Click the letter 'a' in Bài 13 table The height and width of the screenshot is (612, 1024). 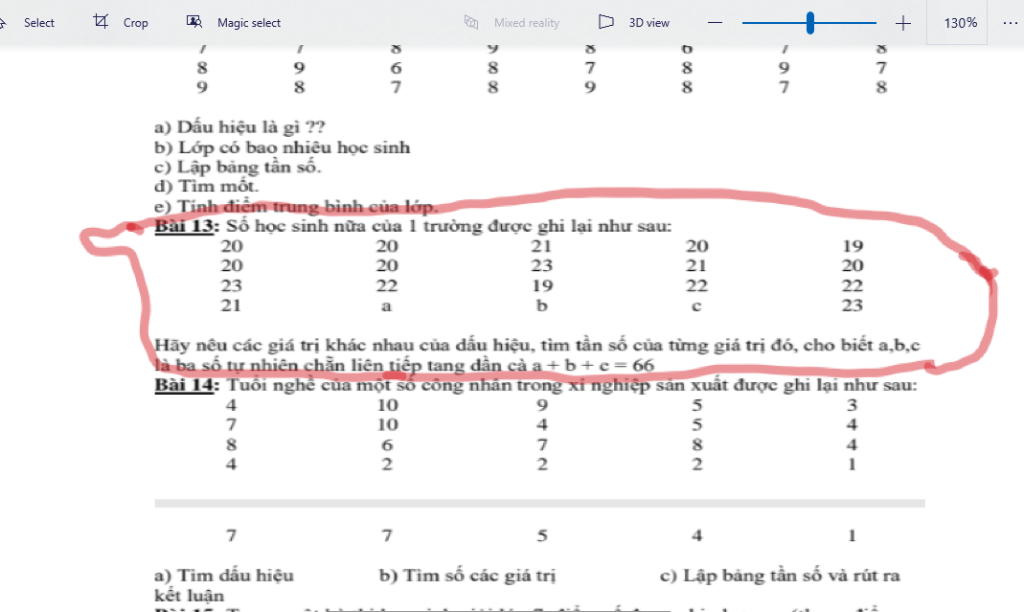coord(386,306)
